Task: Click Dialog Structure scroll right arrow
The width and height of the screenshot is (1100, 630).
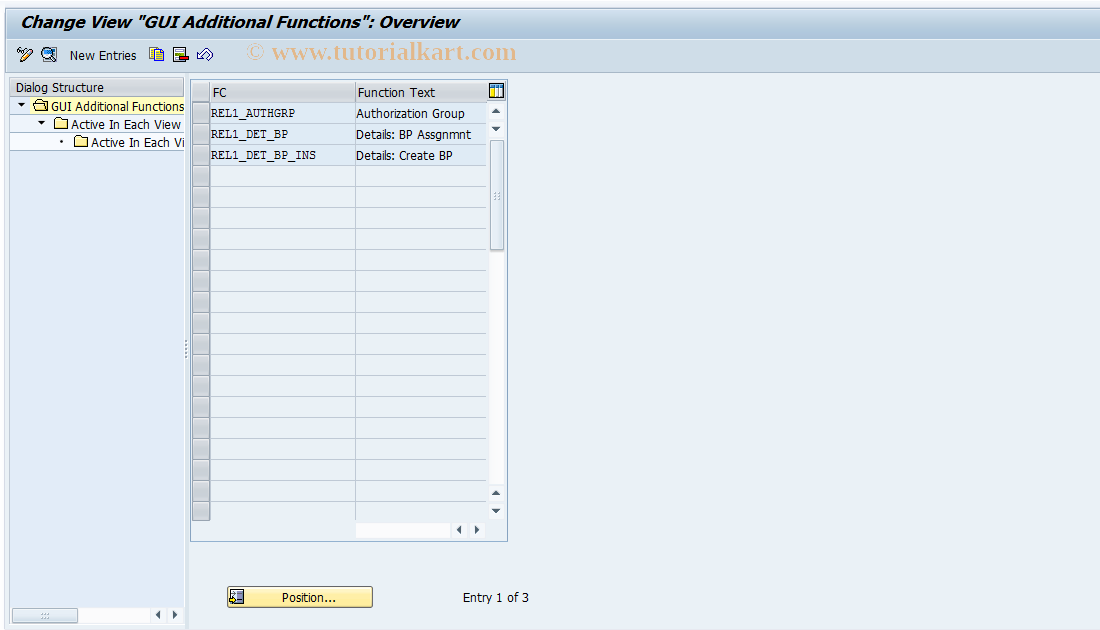Action: click(175, 615)
